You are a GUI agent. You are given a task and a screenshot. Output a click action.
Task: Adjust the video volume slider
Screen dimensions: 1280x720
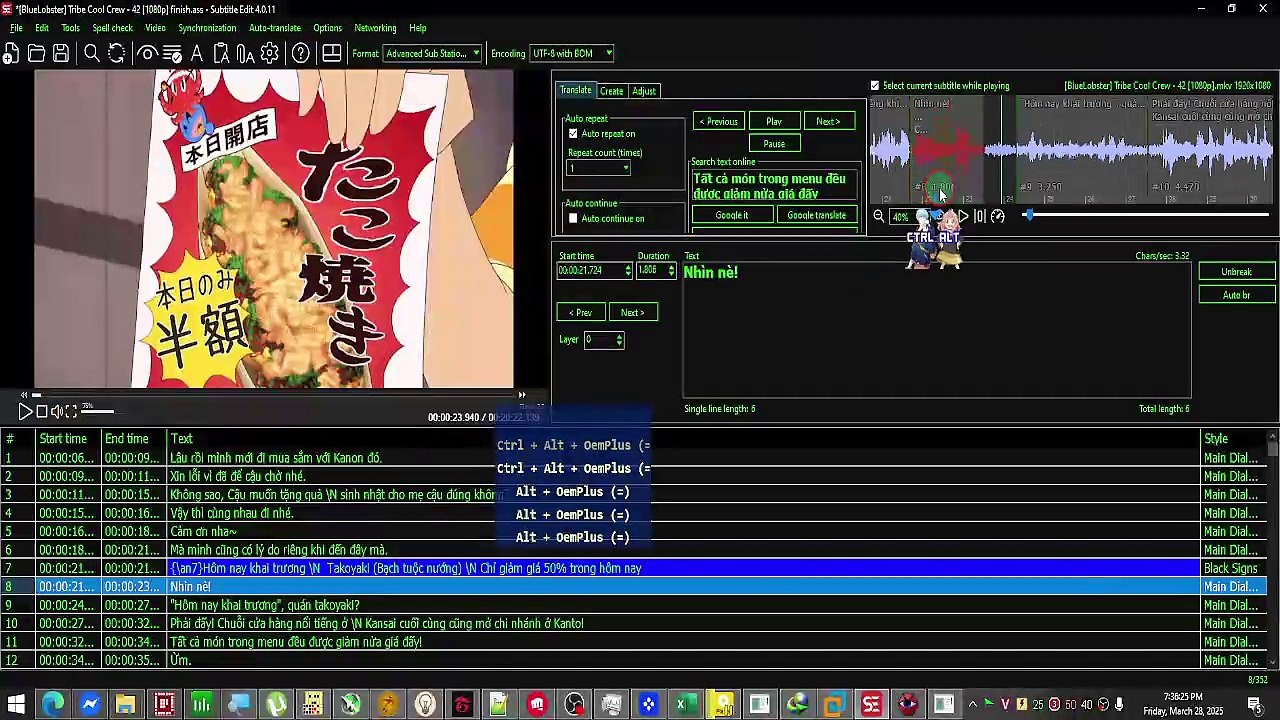97,411
